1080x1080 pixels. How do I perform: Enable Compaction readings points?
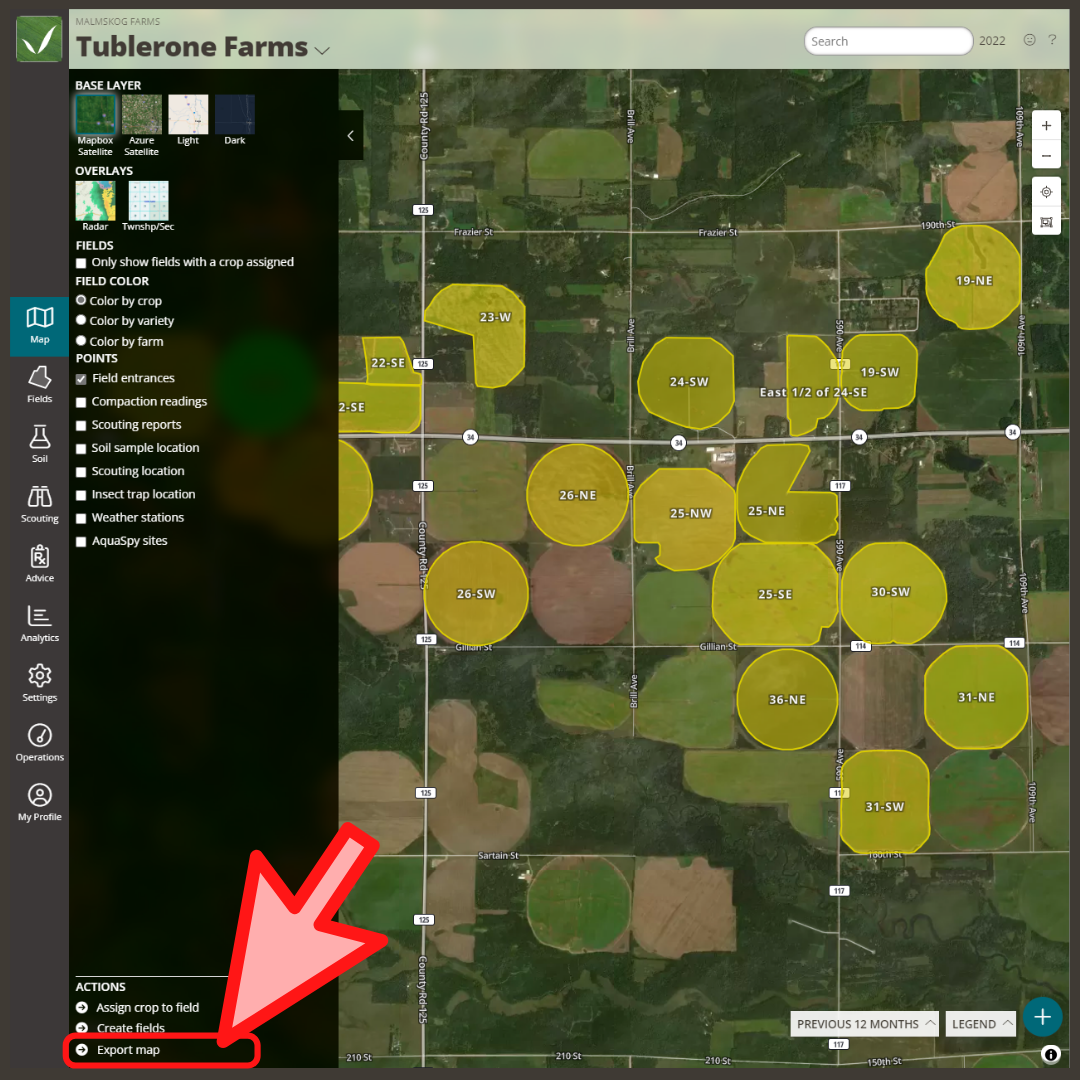[81, 402]
